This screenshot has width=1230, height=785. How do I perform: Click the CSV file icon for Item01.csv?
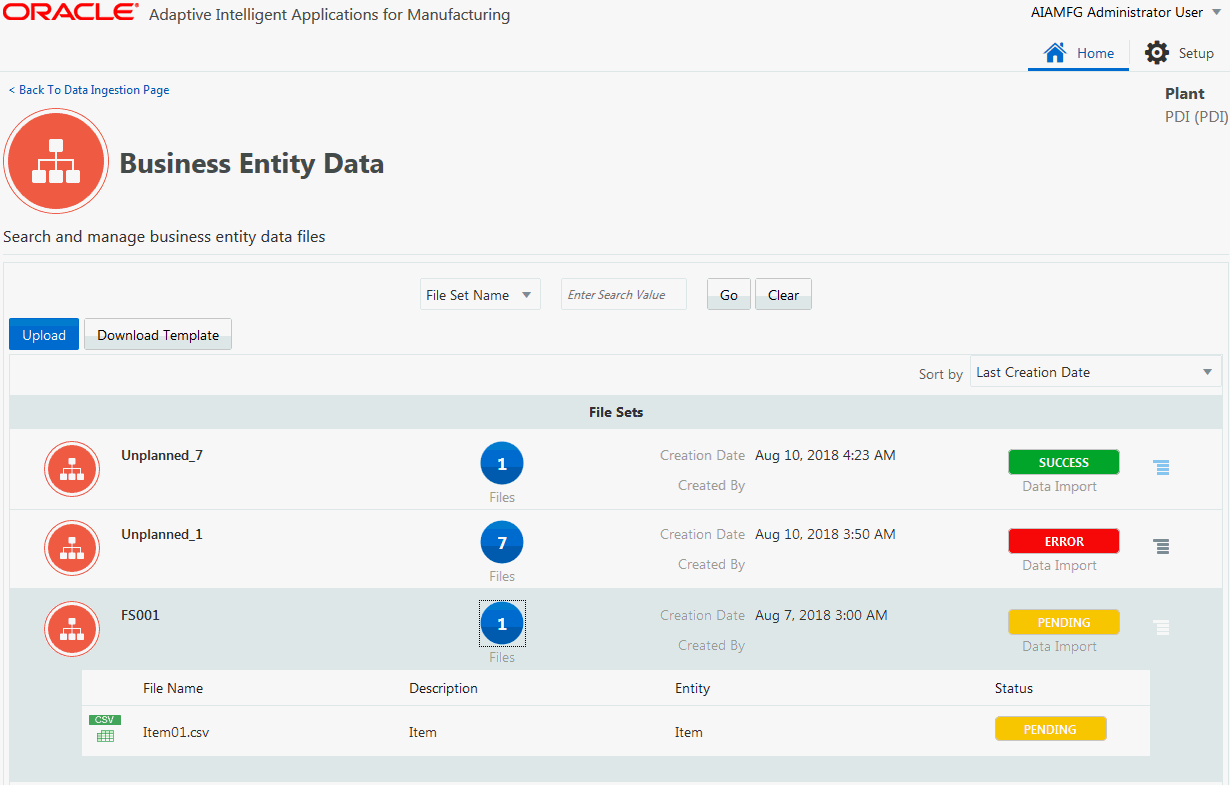105,729
